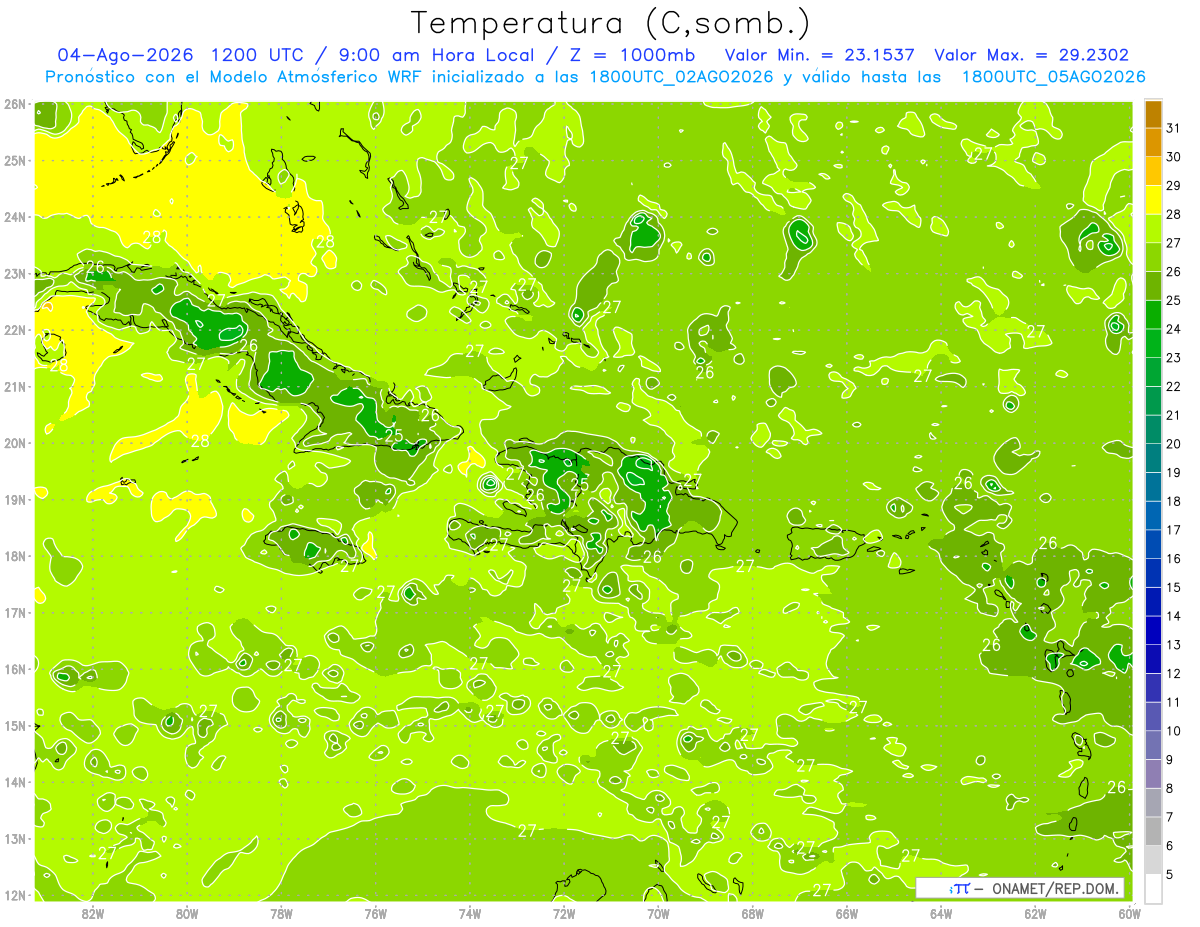
Task: Click the 82W longitude axis label
Action: (x=92, y=913)
